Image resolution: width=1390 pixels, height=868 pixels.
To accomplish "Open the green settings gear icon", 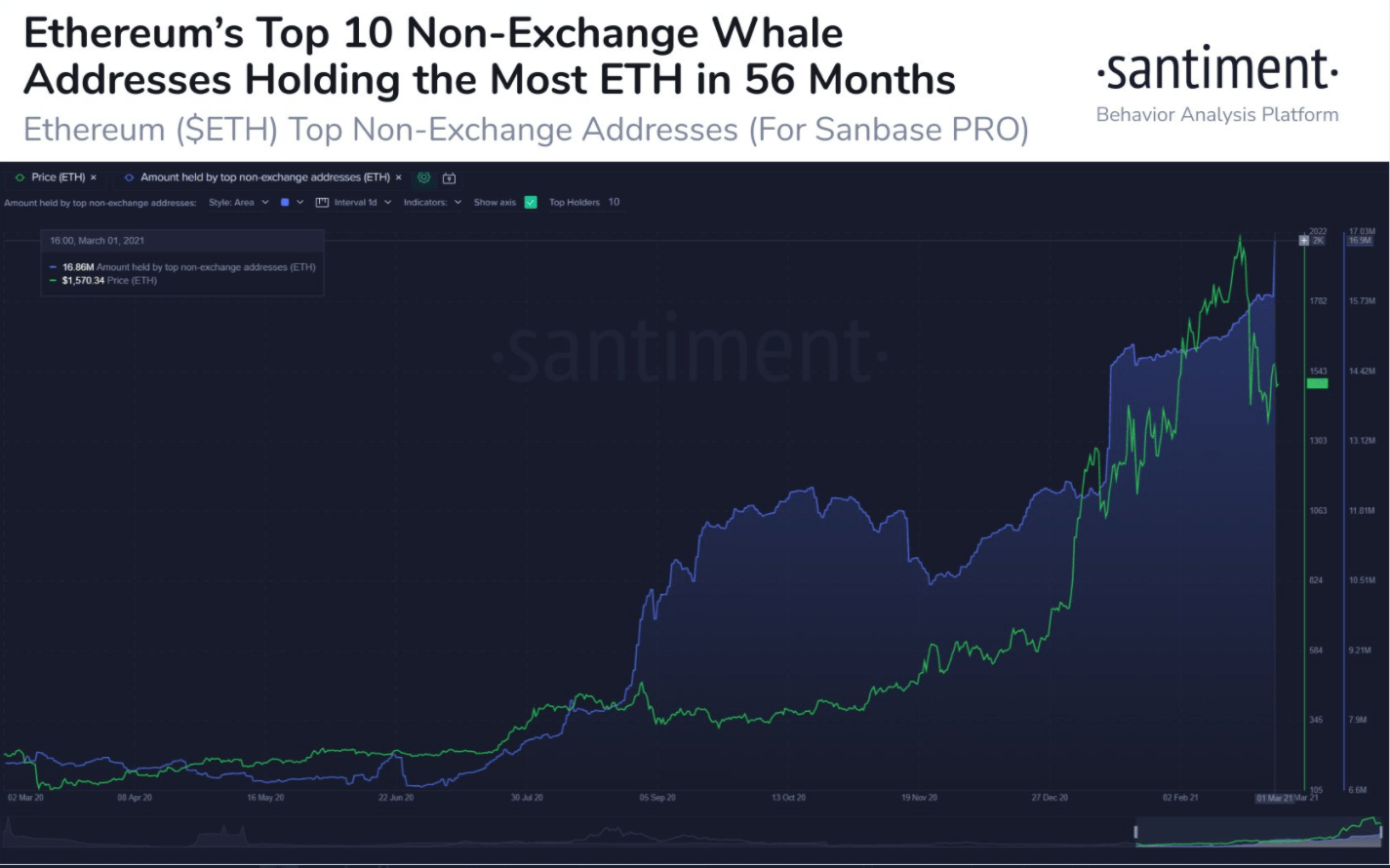I will [x=423, y=178].
